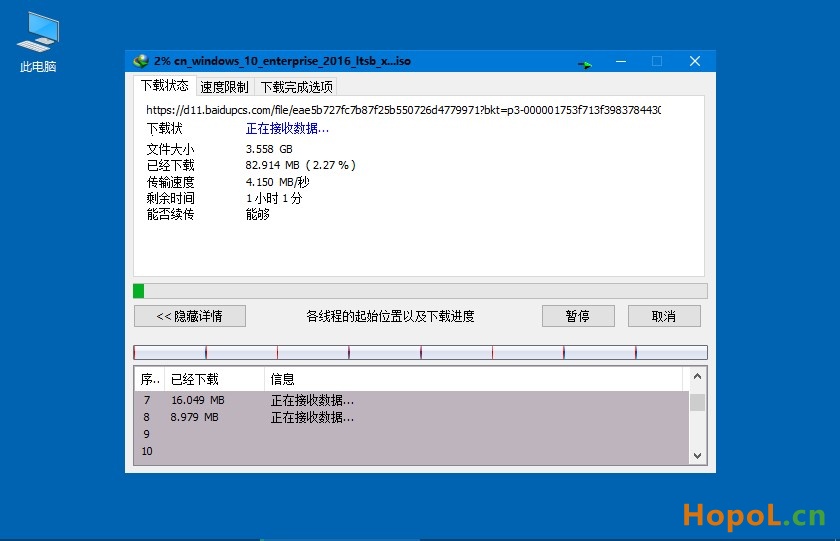
Task: Click the green arrow icon in title bar
Action: pos(584,65)
